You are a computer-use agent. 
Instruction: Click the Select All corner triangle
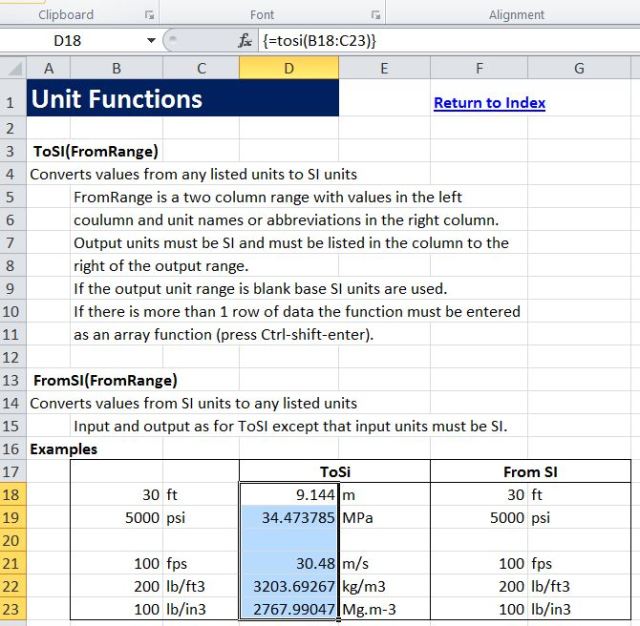13,68
